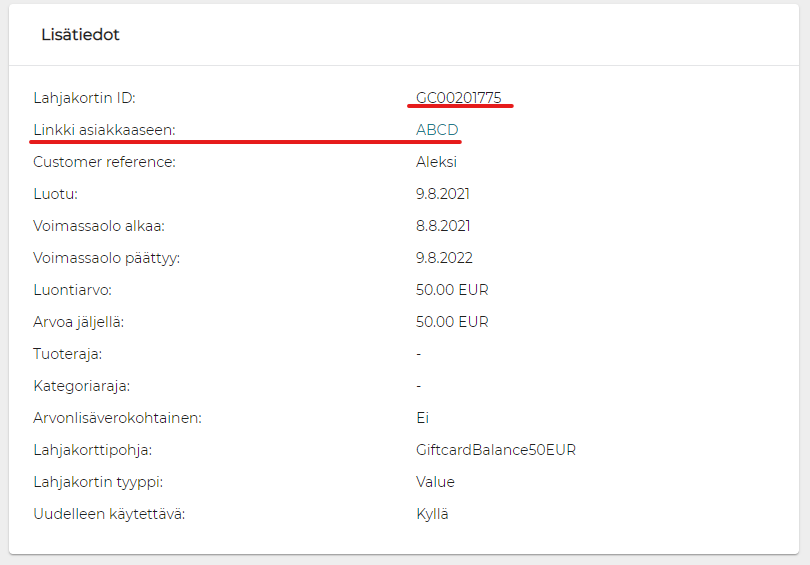Open the ABCD customer link
This screenshot has width=810, height=565.
click(x=437, y=130)
